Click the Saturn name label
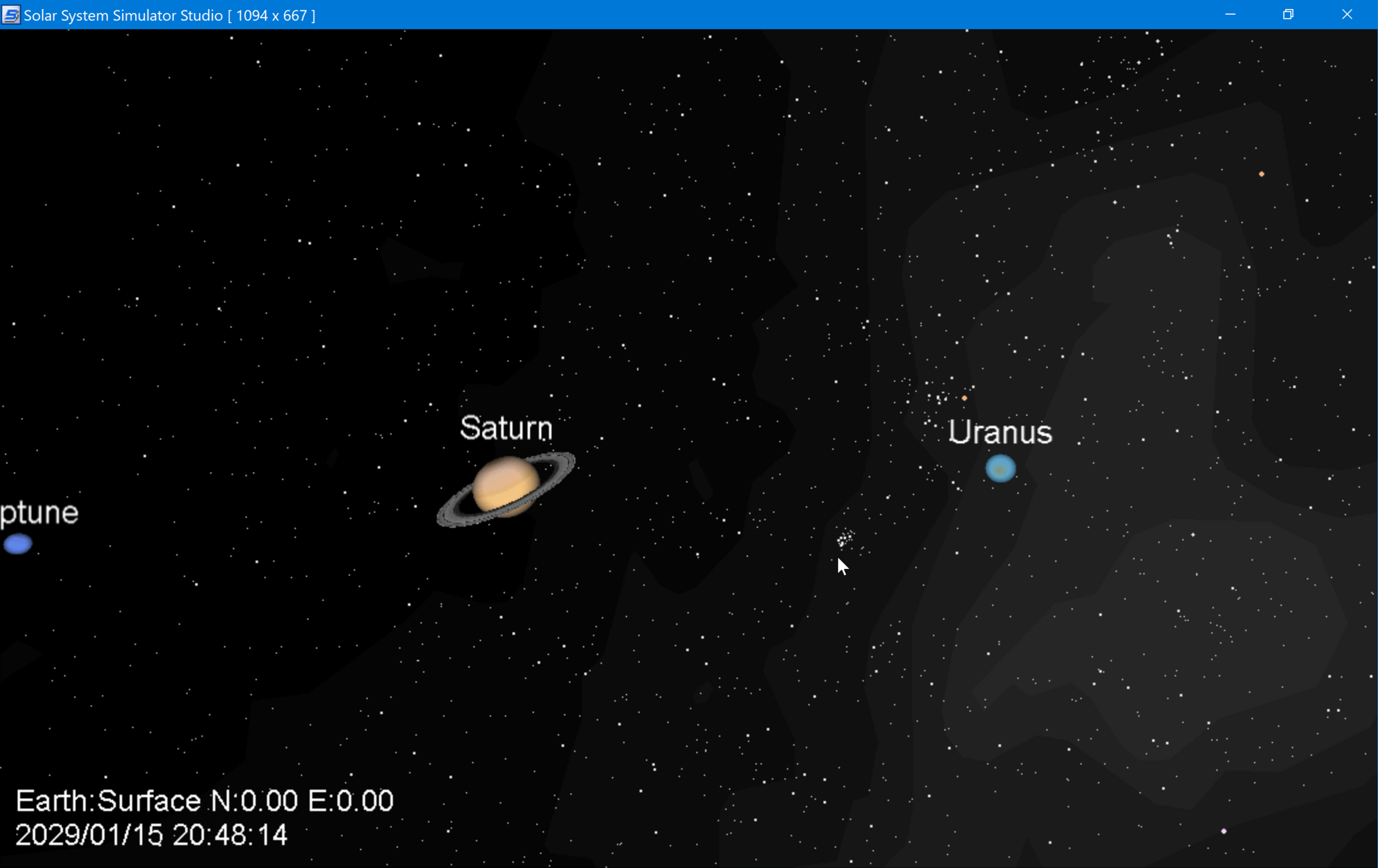This screenshot has height=868, width=1378. (506, 428)
